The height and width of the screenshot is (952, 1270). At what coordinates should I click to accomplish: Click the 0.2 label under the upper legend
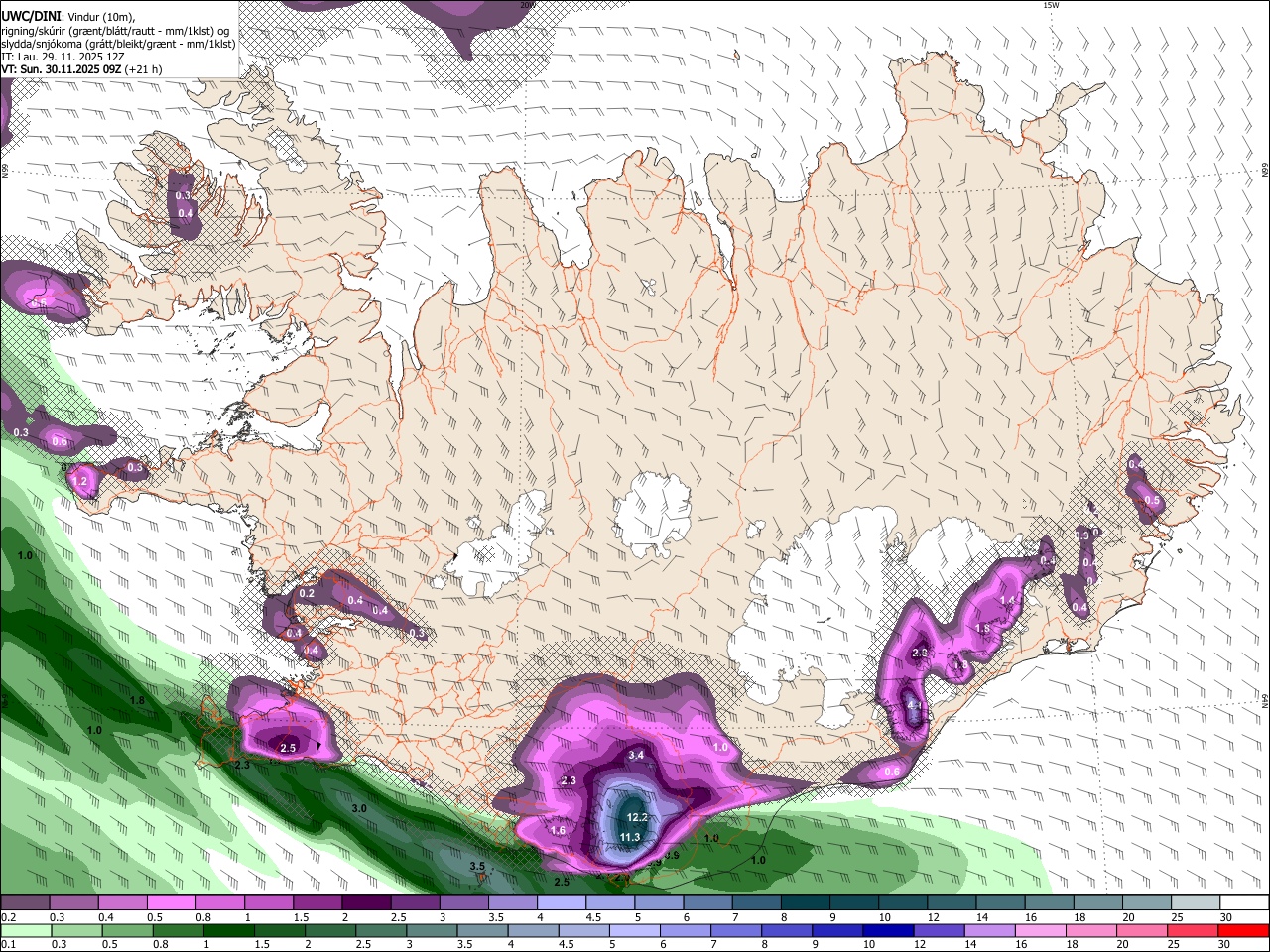[9, 917]
